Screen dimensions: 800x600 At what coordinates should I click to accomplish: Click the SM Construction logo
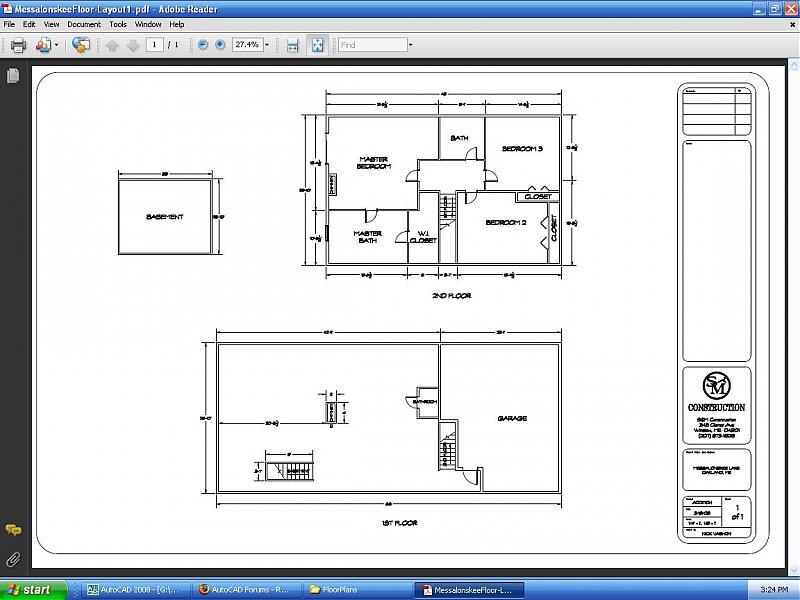(x=716, y=386)
